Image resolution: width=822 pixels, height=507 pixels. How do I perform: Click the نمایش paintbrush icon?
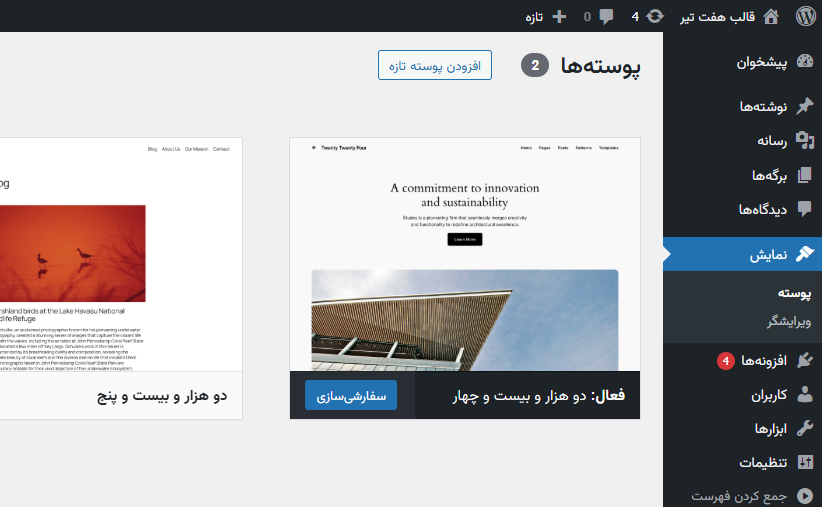[805, 254]
